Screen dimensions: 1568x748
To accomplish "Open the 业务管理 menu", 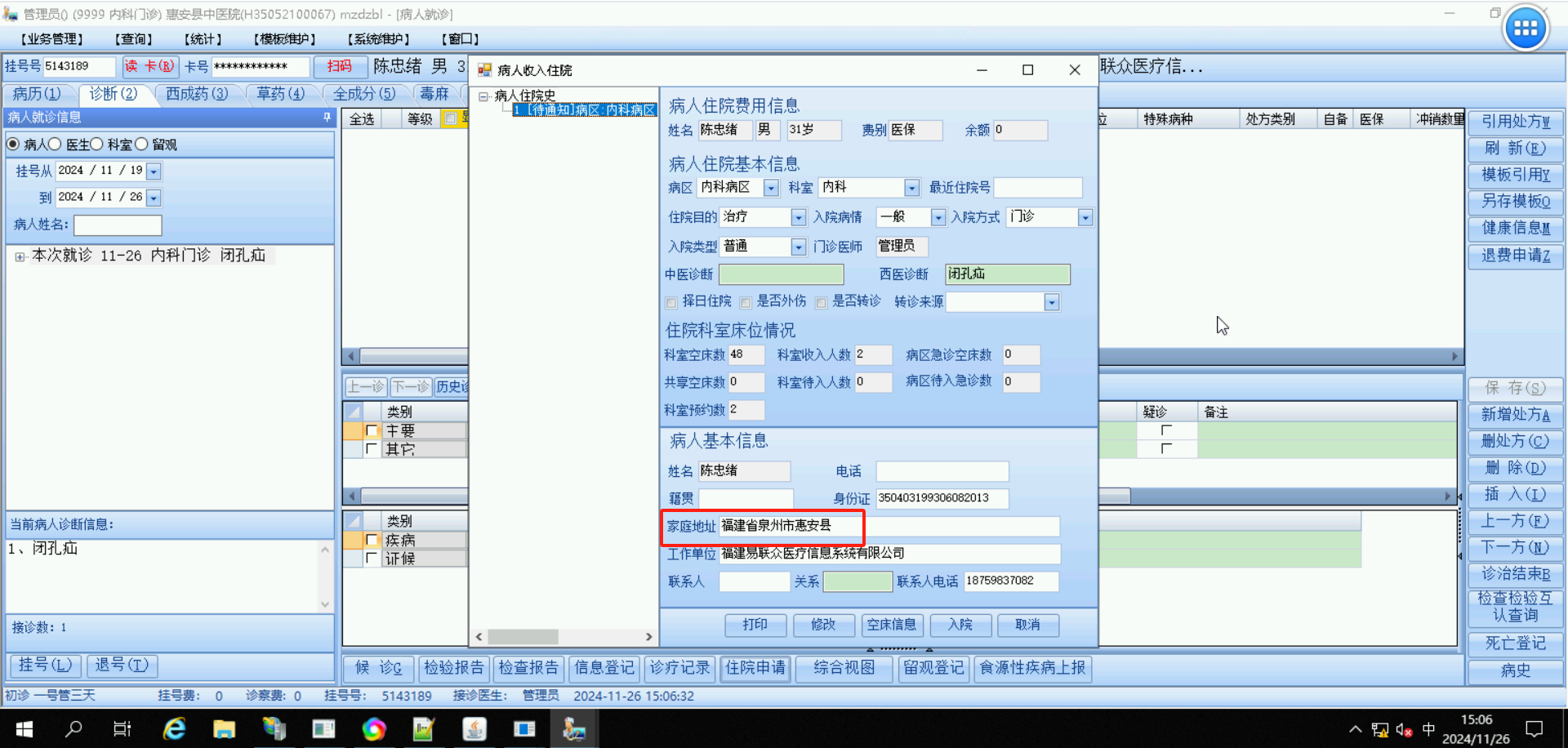I will [52, 38].
